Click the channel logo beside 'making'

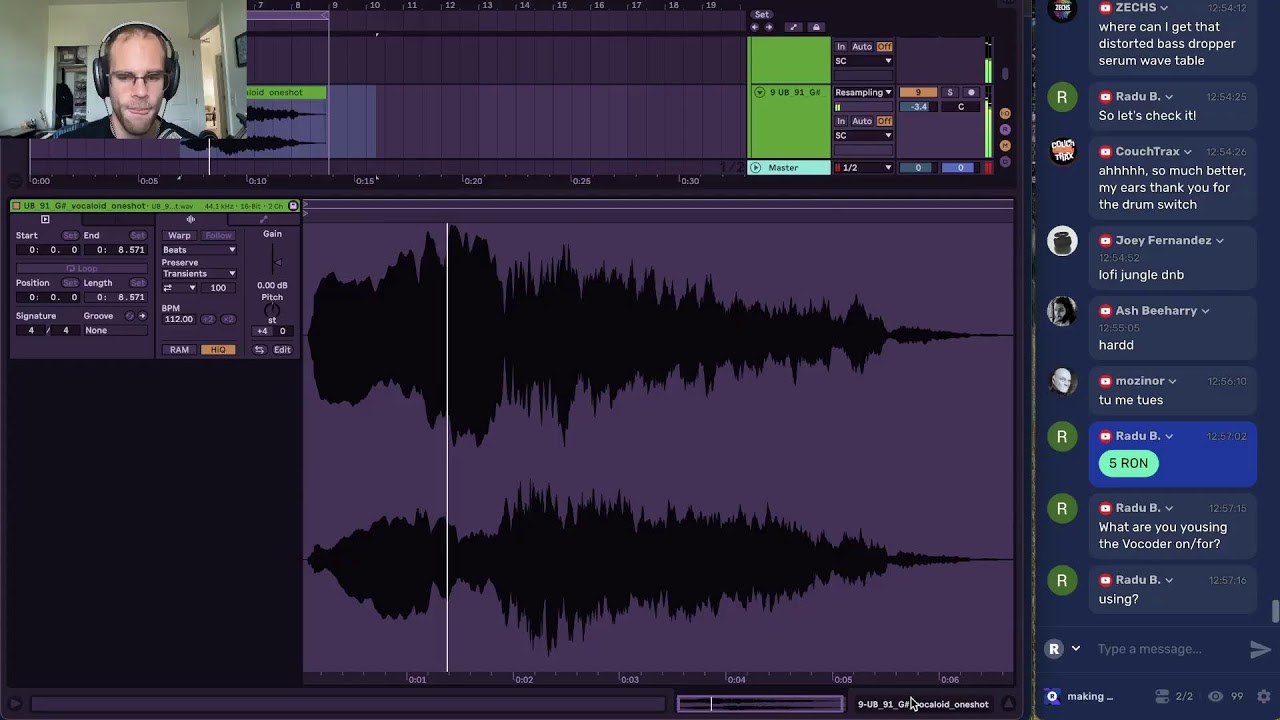coord(1052,696)
